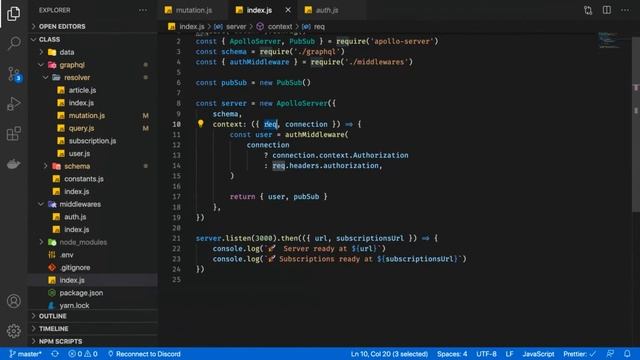Change file encoding UTF-8
The image size is (640, 360).
click(486, 354)
